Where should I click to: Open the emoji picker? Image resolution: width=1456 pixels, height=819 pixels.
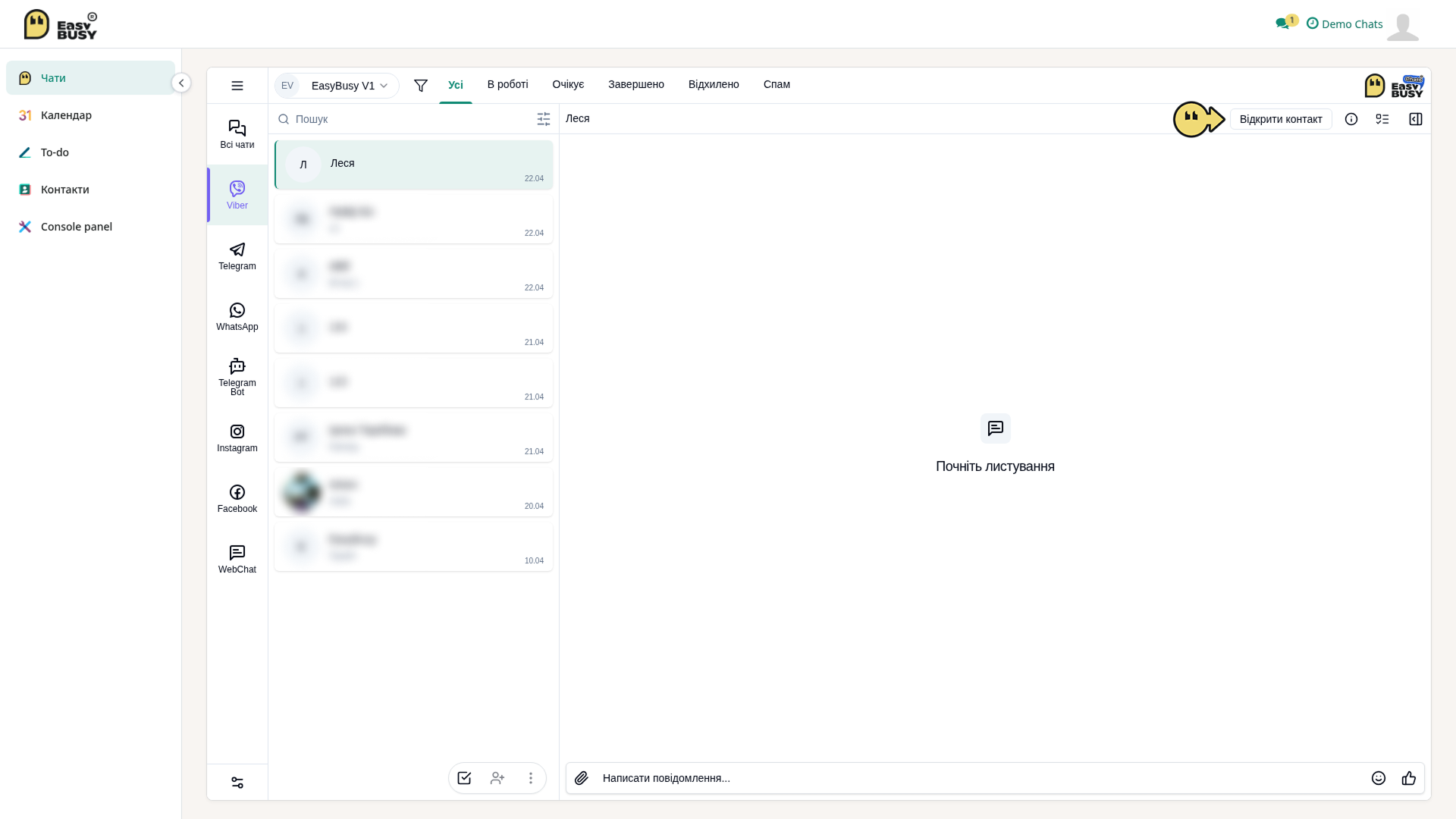click(x=1379, y=778)
